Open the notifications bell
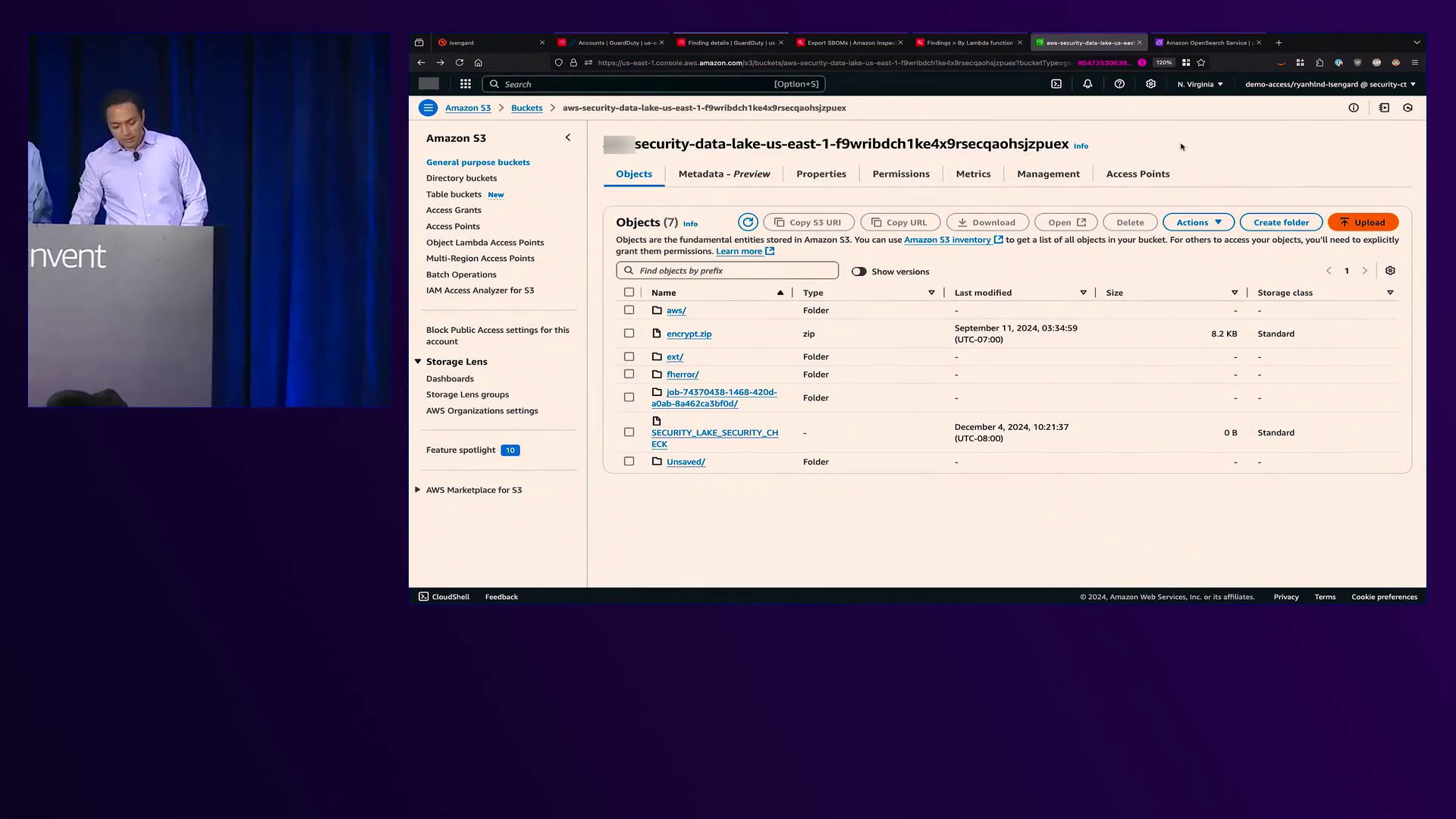The height and width of the screenshot is (819, 1456). pos(1087,84)
